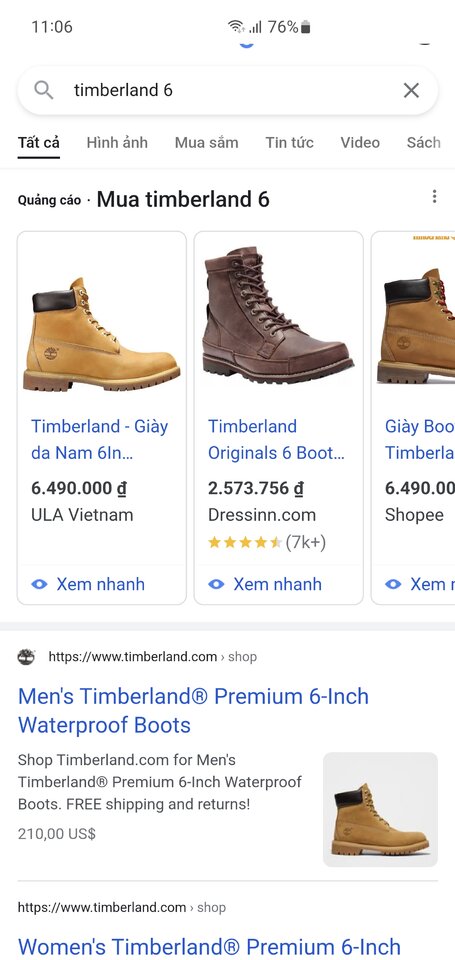
Task: Select the Video tab
Action: coord(360,143)
